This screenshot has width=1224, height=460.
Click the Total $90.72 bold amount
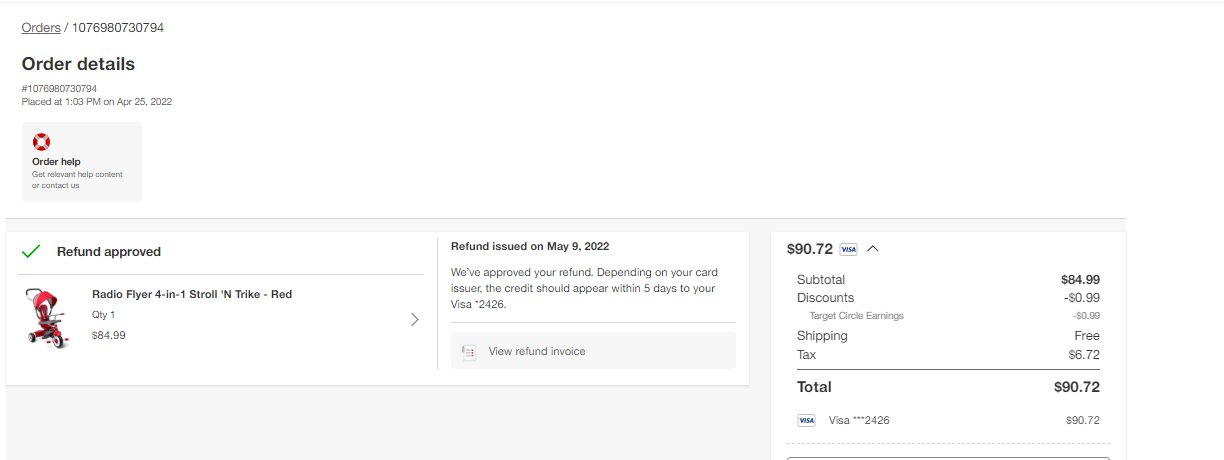1077,387
